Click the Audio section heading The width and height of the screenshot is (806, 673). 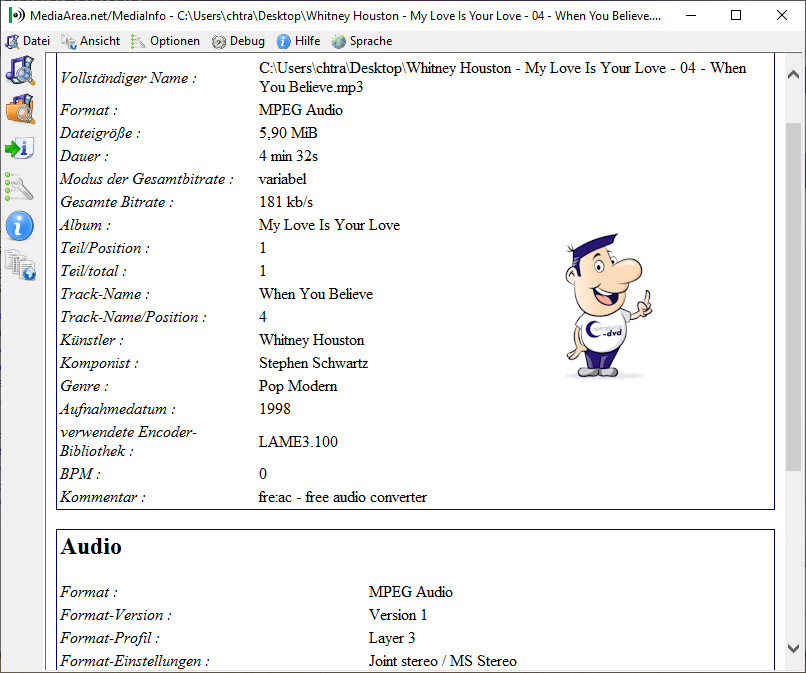91,547
